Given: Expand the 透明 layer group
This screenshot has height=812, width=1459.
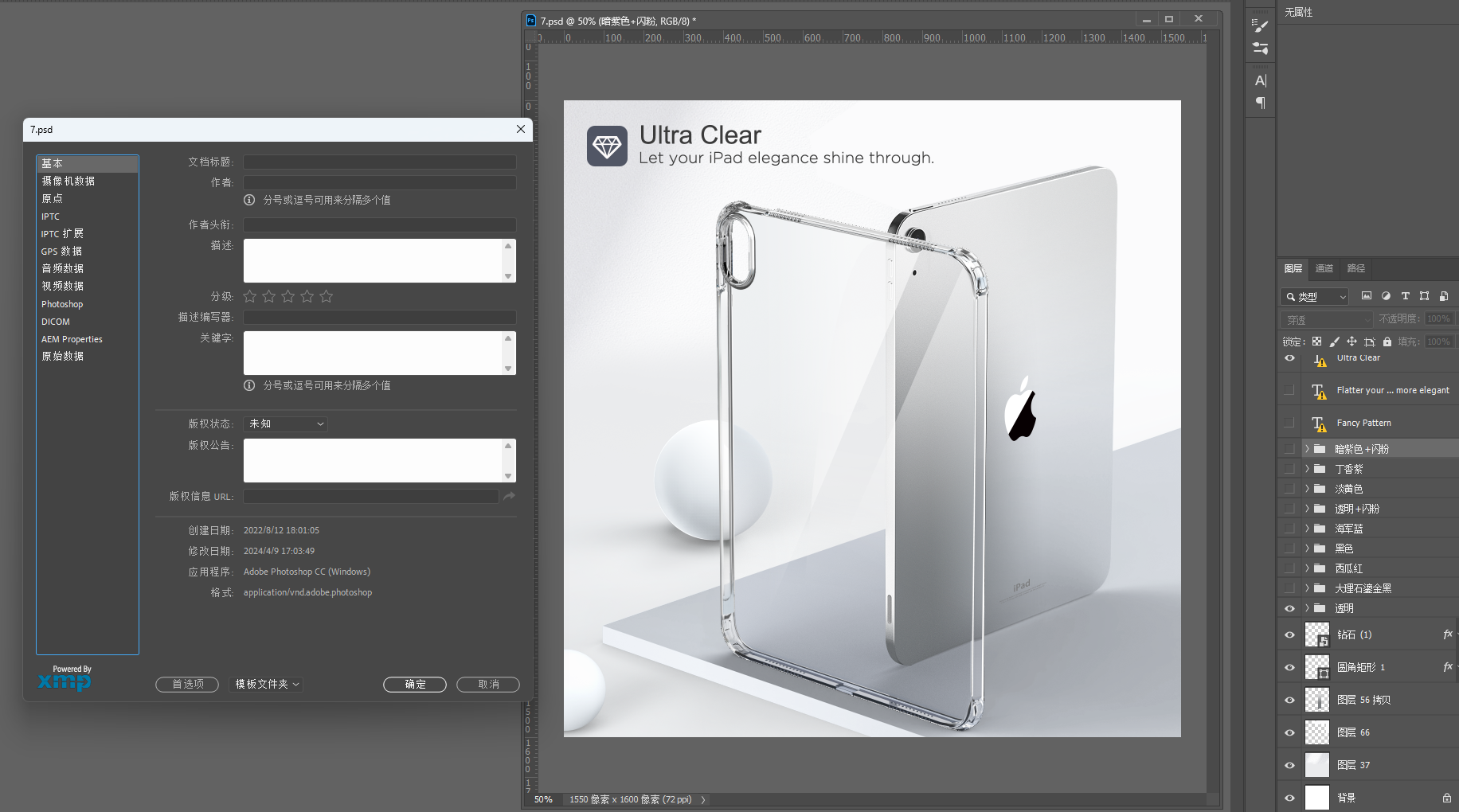Looking at the screenshot, I should tap(1307, 608).
